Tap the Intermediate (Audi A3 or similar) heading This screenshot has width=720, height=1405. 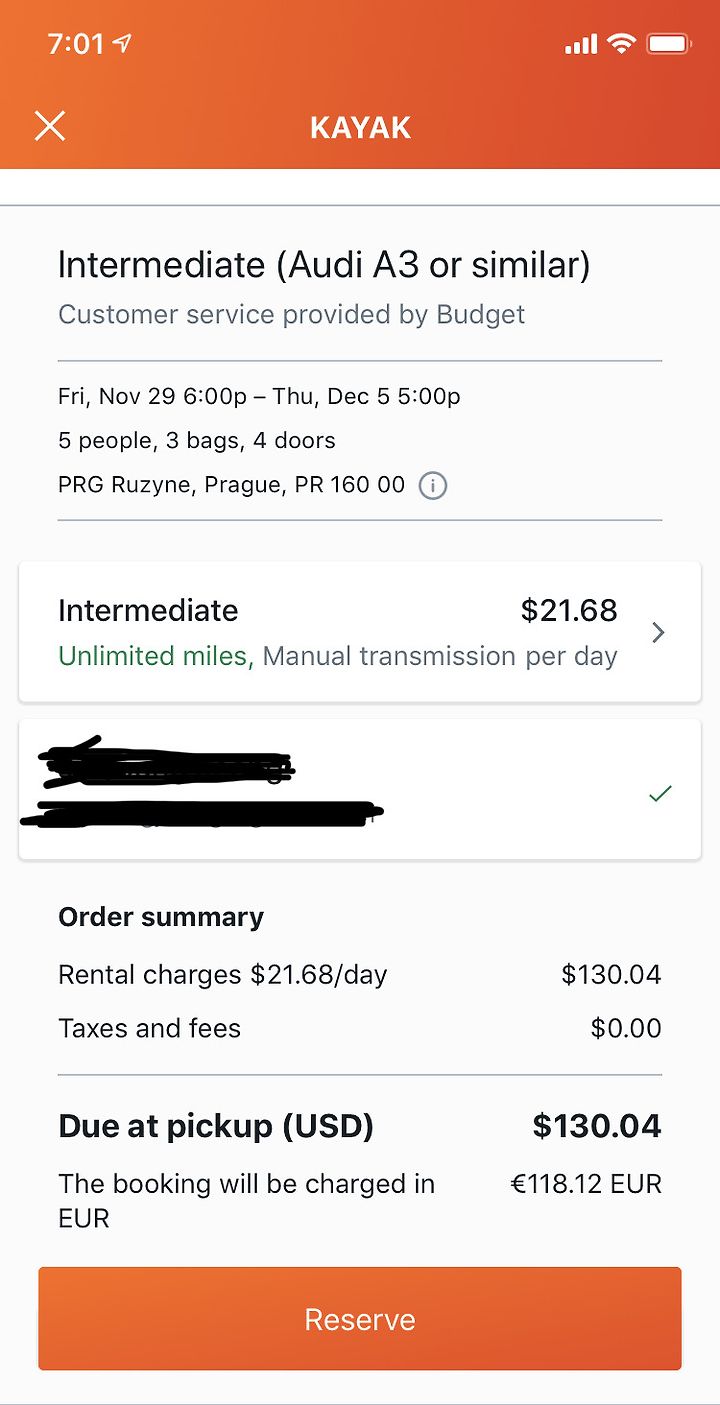(324, 265)
